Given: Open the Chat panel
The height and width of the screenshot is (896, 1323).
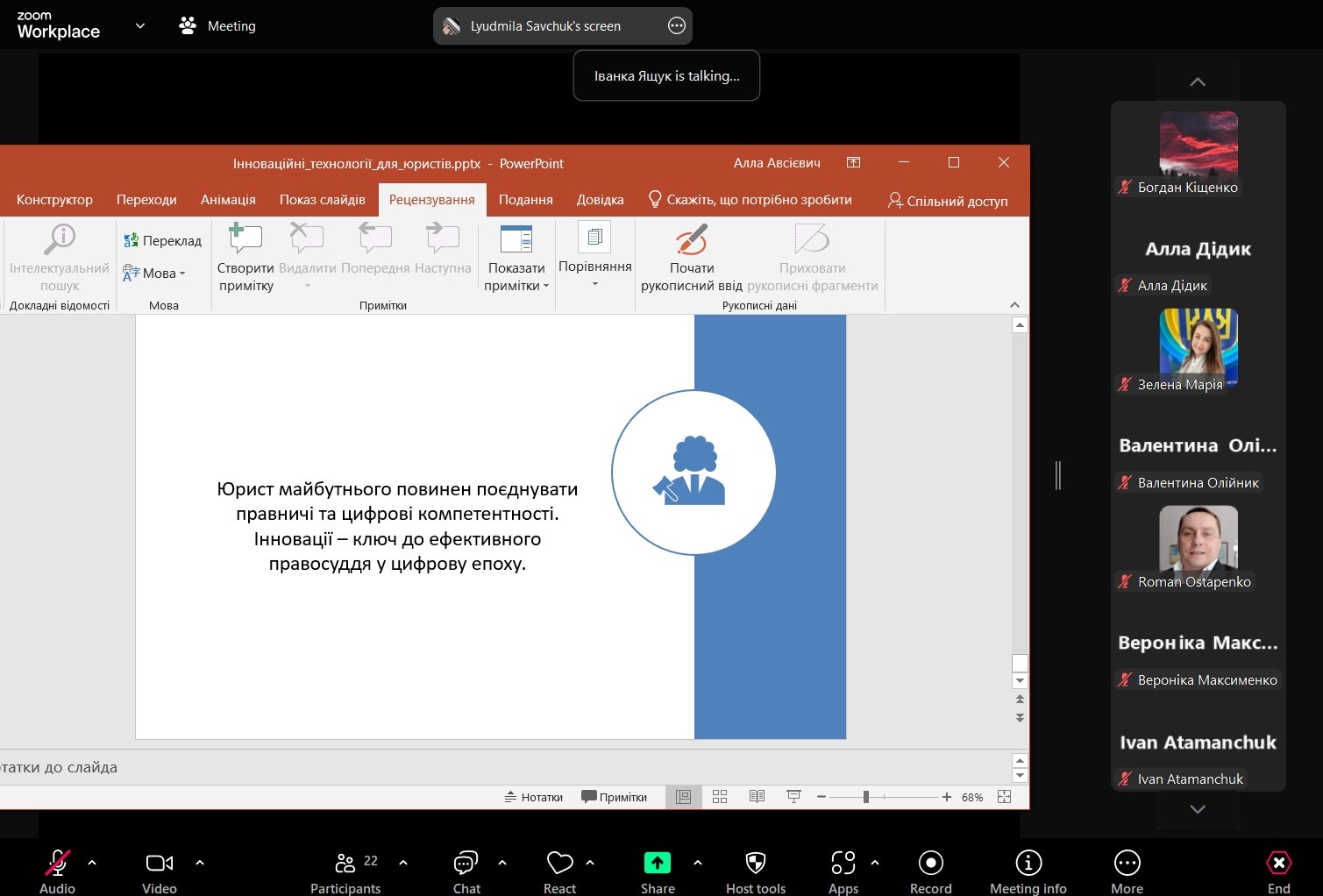Looking at the screenshot, I should 466,864.
